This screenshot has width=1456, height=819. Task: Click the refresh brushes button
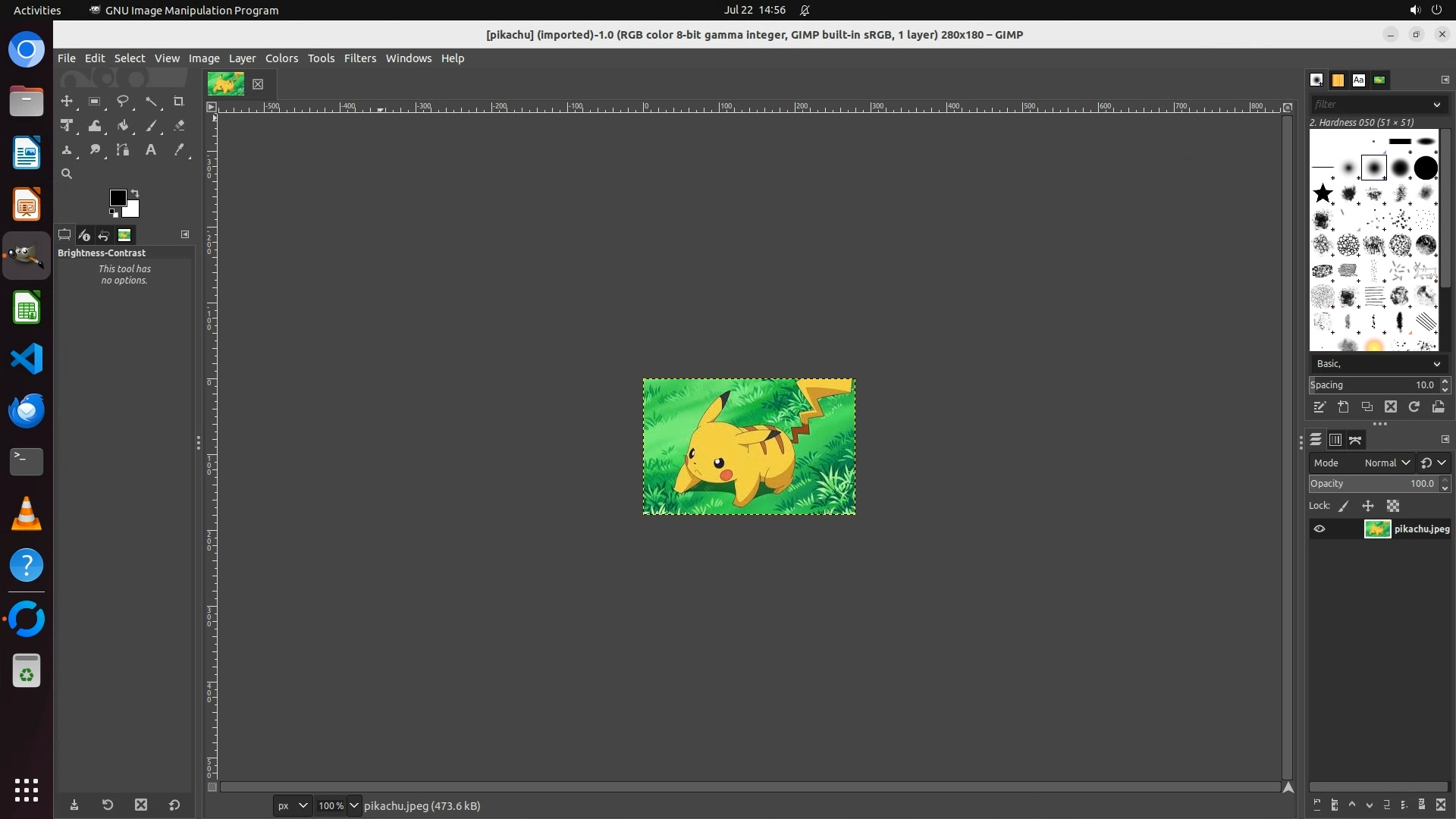pyautogui.click(x=1414, y=407)
